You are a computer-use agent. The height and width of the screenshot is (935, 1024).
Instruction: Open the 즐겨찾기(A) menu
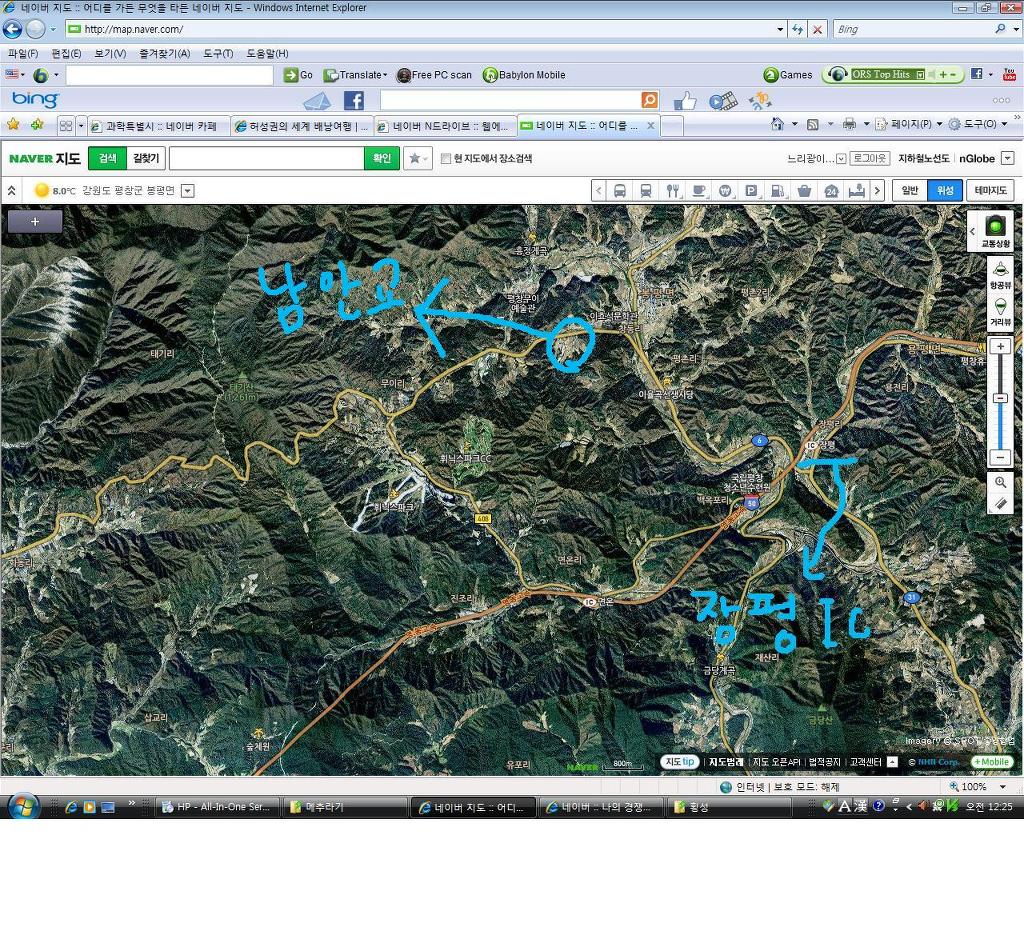(x=164, y=54)
